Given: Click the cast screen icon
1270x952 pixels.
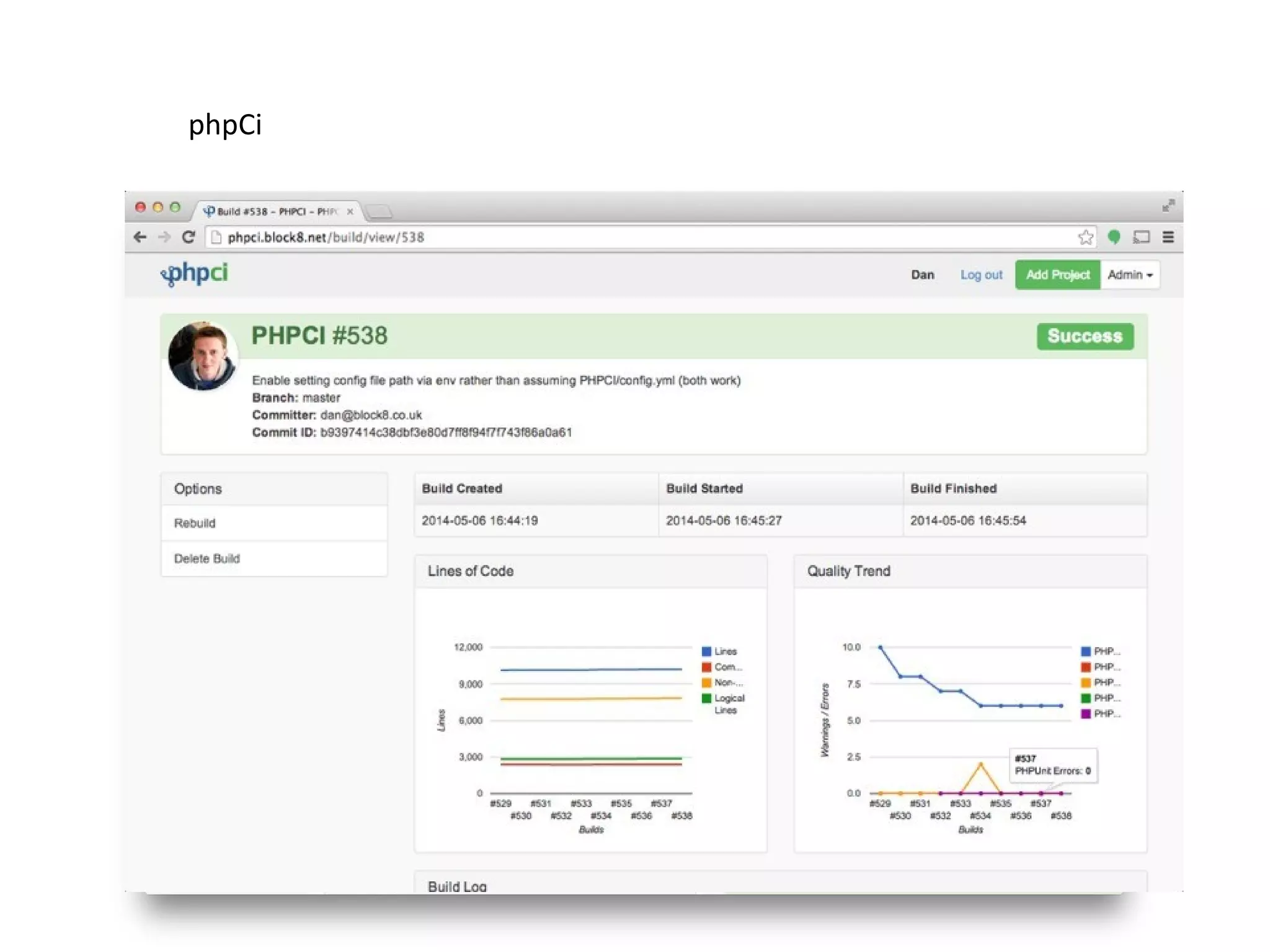Looking at the screenshot, I should click(x=1141, y=237).
